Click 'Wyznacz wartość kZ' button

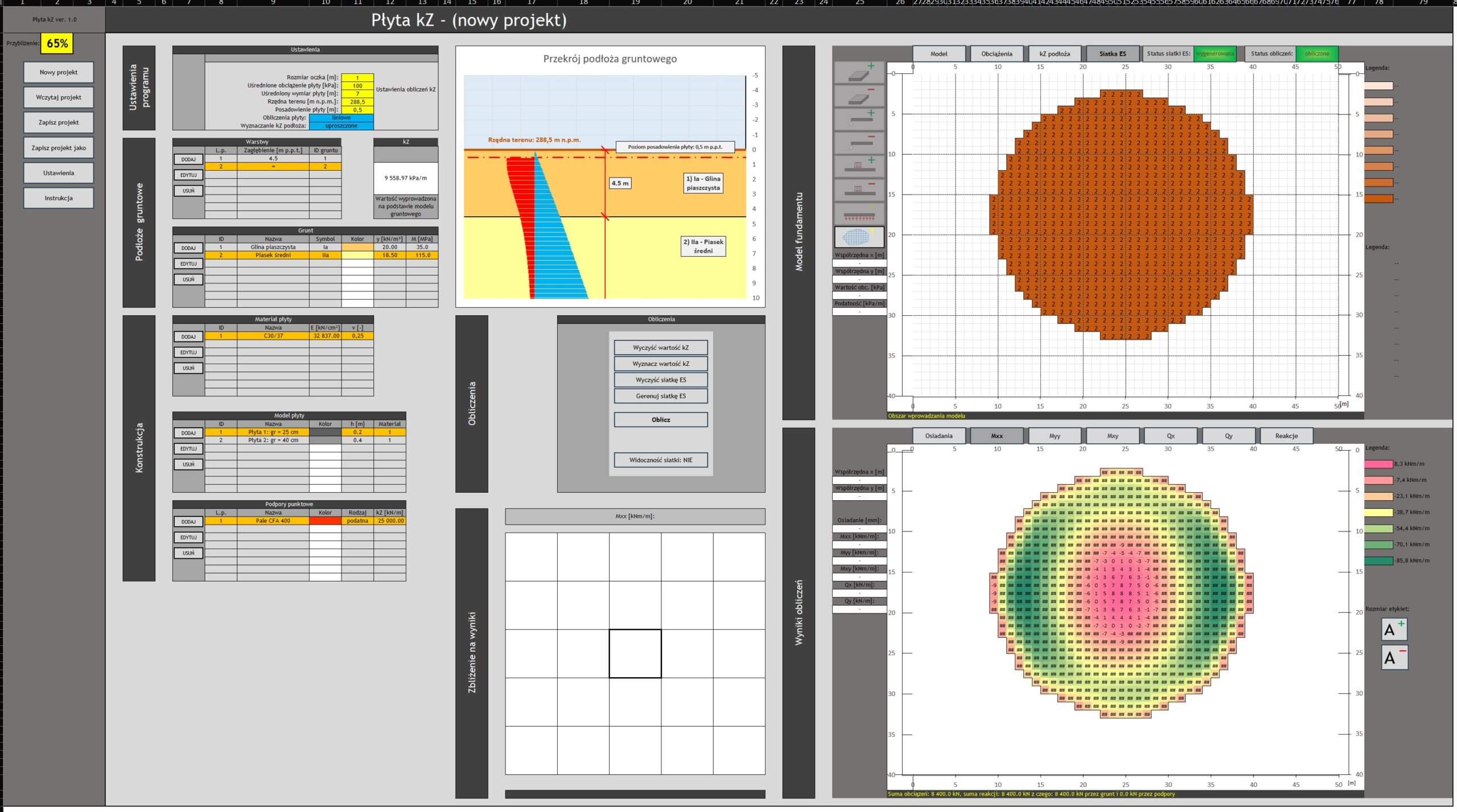click(x=660, y=364)
